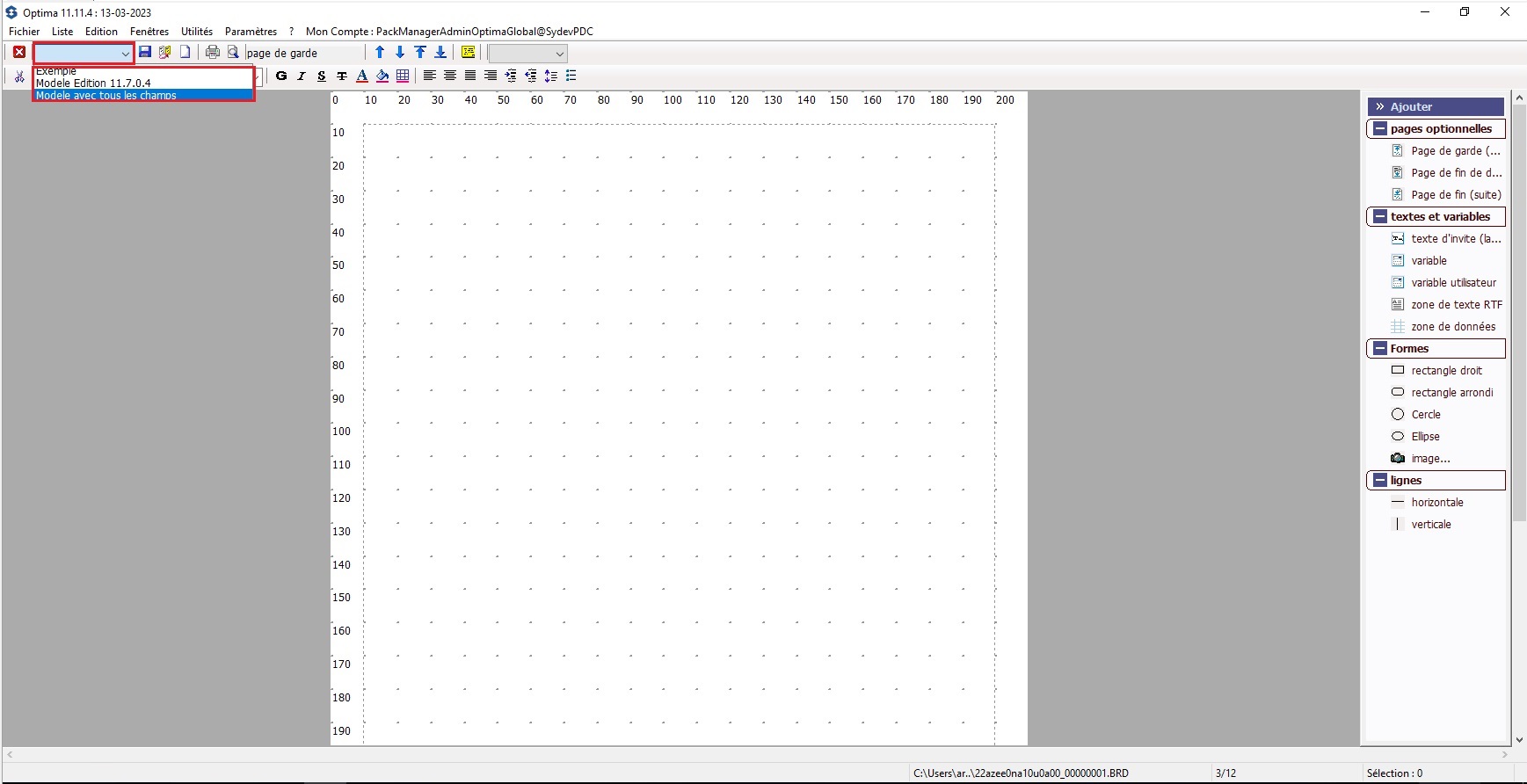Open the ? help menu
This screenshot has height=784, width=1527.
pyautogui.click(x=291, y=32)
